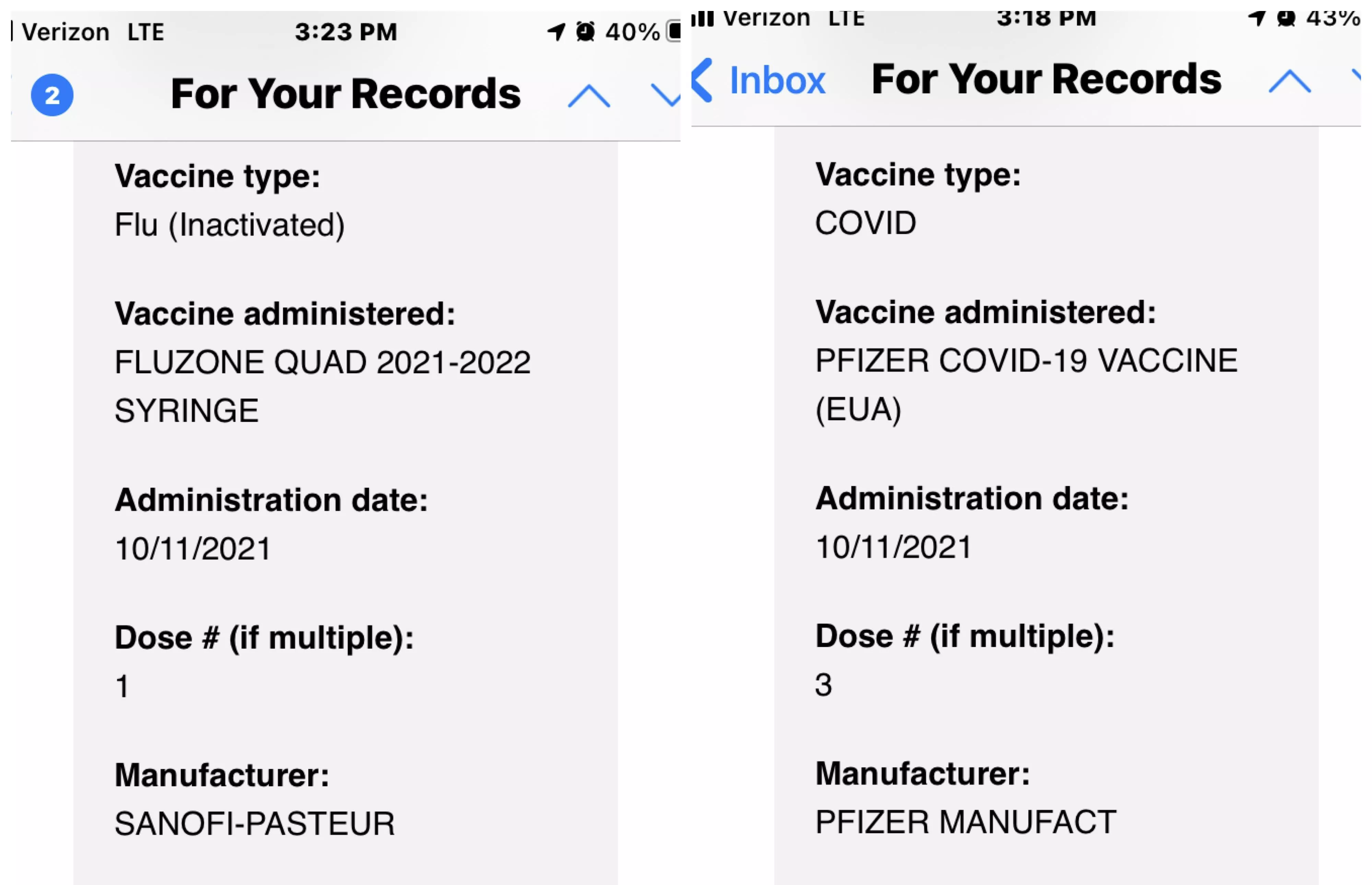Image resolution: width=1372 pixels, height=885 pixels.
Task: Tap the For Your Records title beside Inbox
Action: (x=1046, y=79)
